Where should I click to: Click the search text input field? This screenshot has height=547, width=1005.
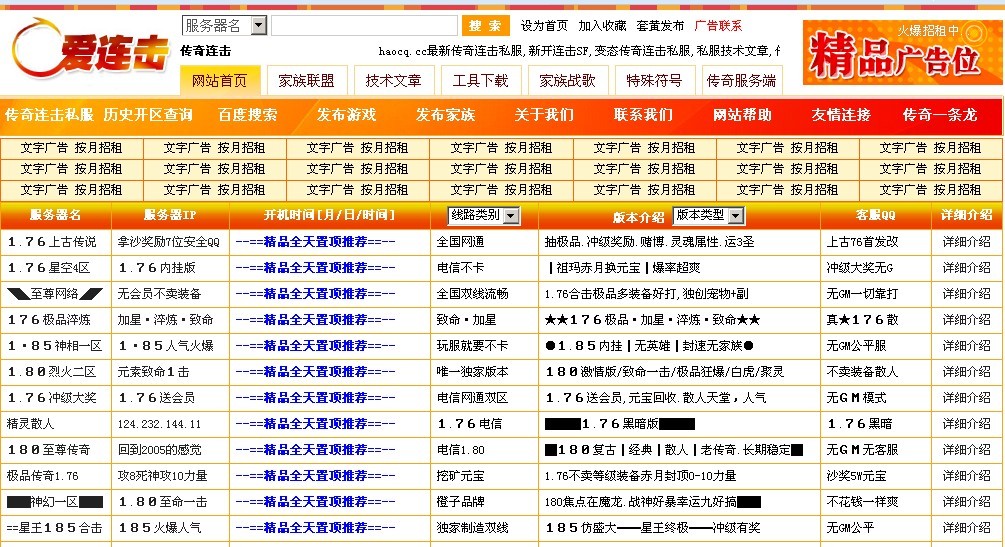coord(363,26)
